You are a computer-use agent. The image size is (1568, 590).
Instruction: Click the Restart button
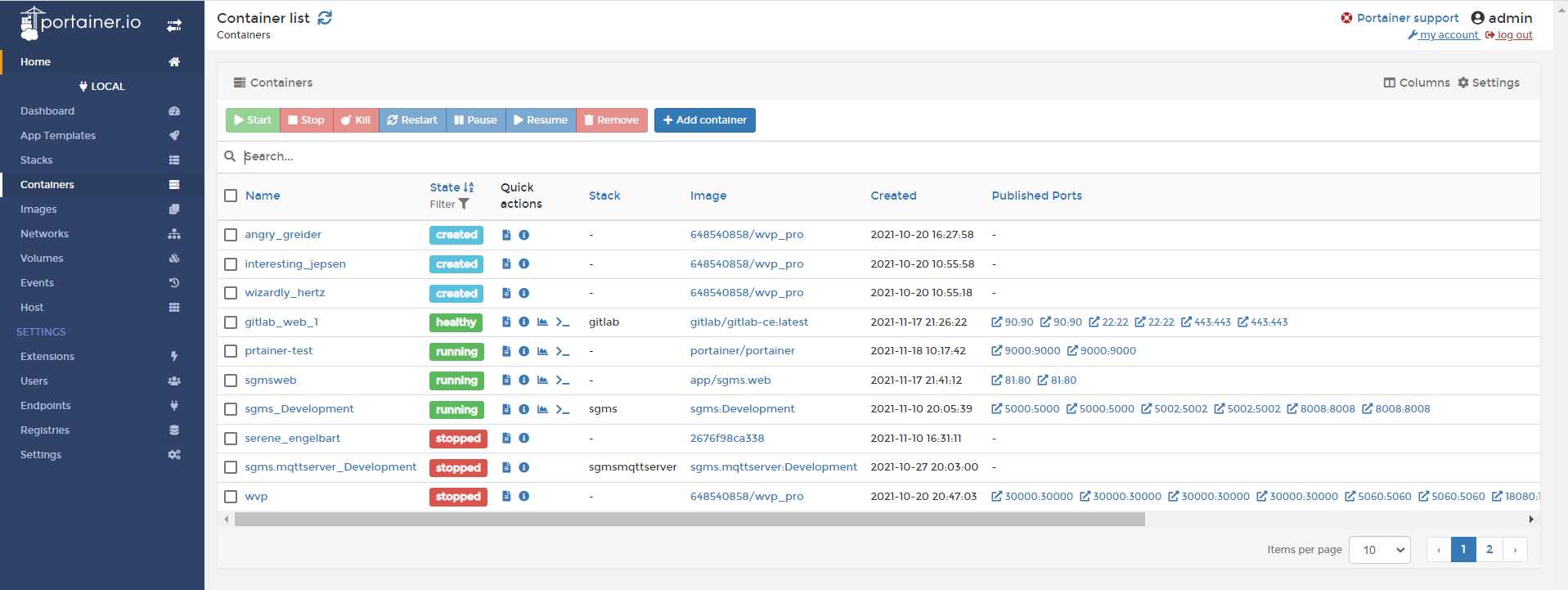point(412,120)
